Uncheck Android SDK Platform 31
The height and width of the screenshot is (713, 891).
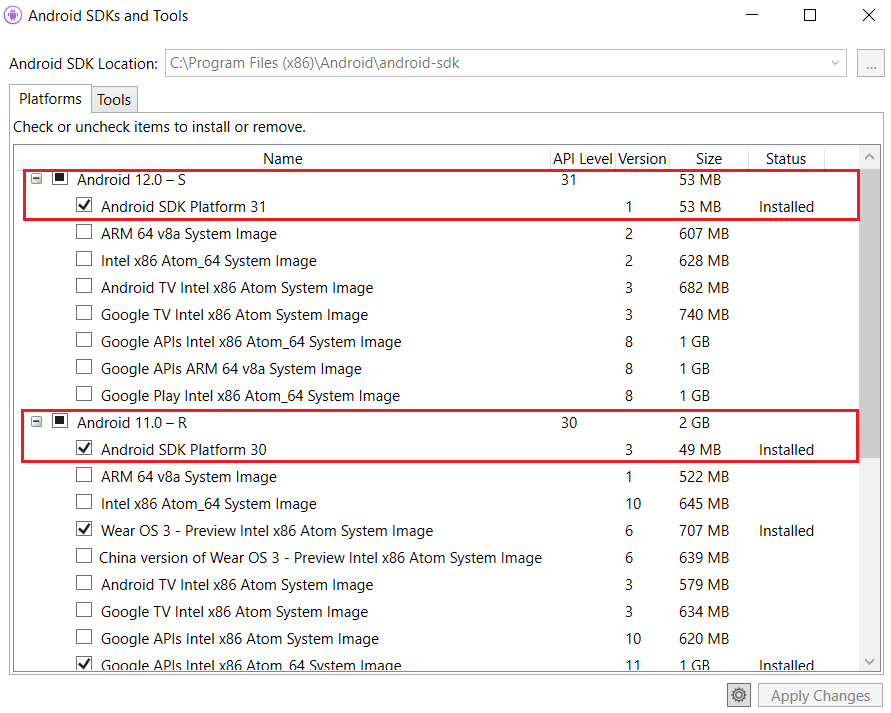point(84,206)
